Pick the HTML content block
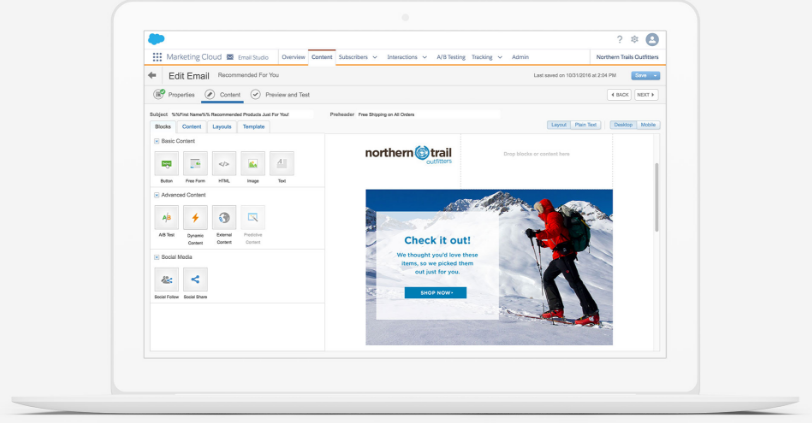Screen dimensions: 812x423 coord(224,163)
